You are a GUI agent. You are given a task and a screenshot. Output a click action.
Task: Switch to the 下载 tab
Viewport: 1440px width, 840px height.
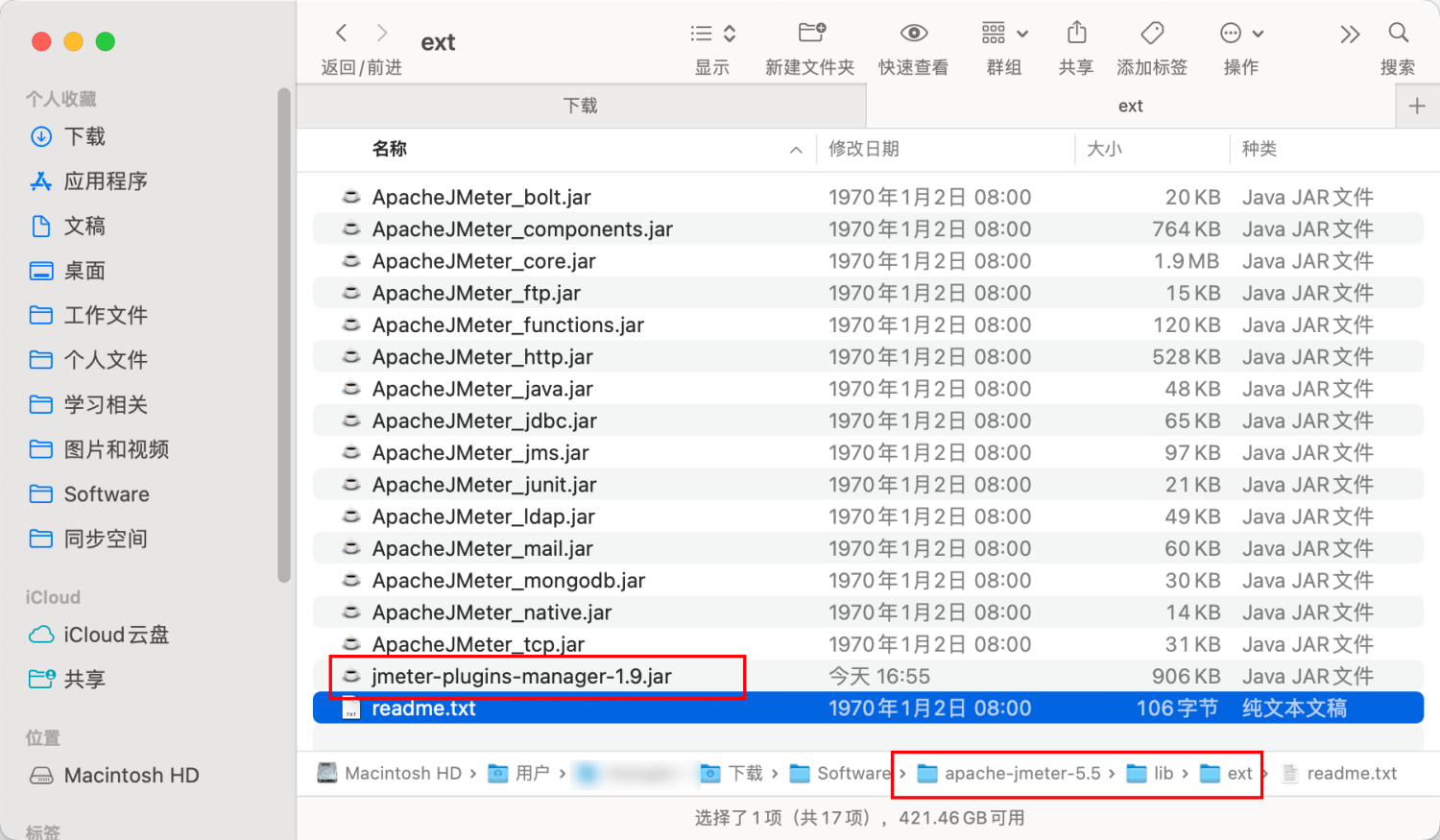click(x=581, y=106)
